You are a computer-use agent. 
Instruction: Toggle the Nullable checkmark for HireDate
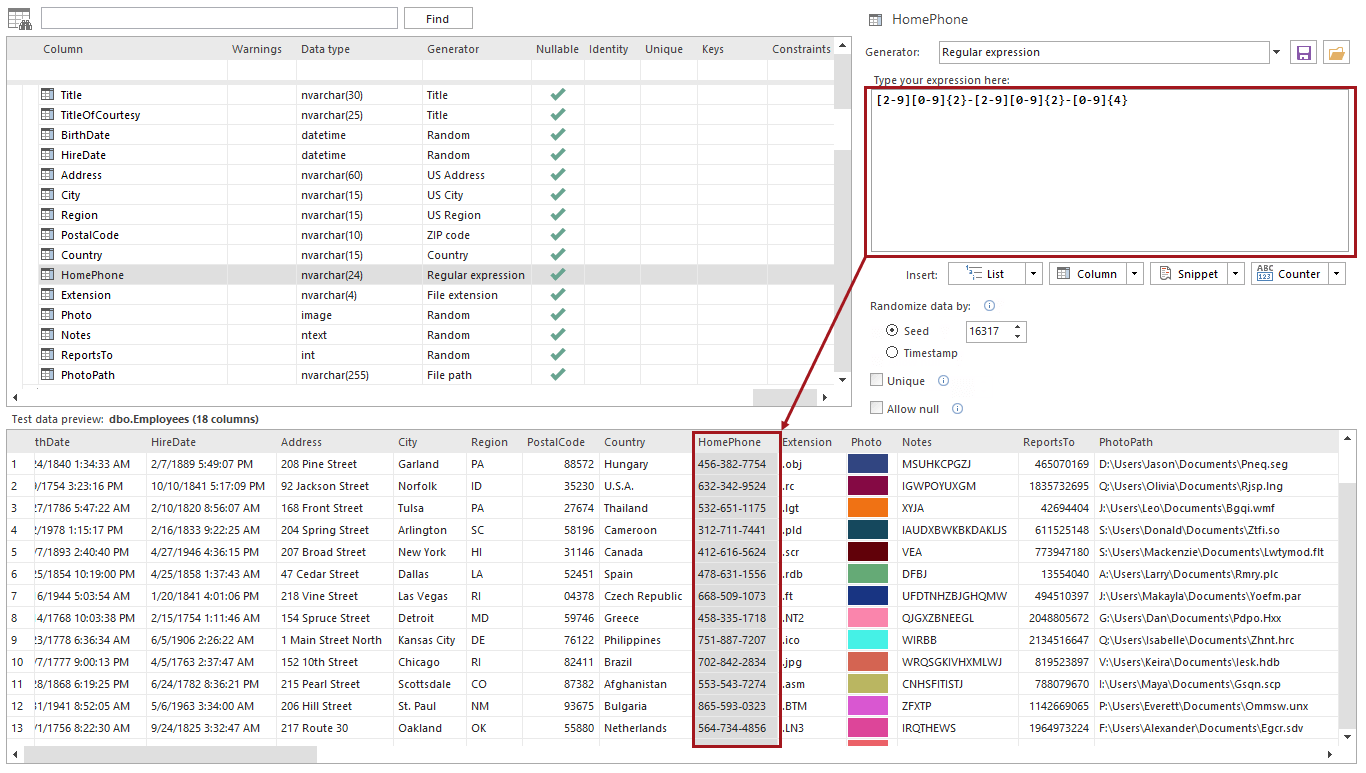tap(558, 155)
